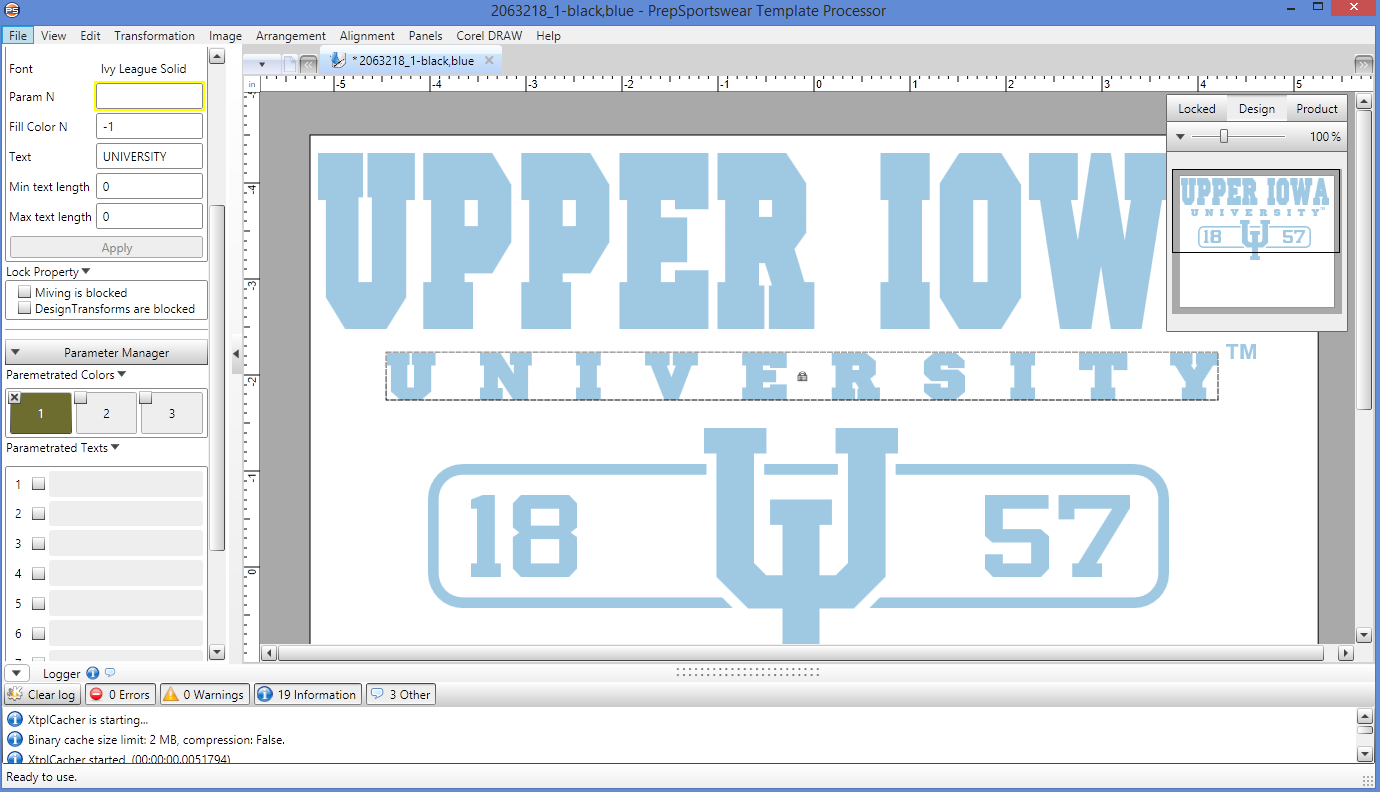Click the lock icon in the UNIVERSITY text

point(802,376)
